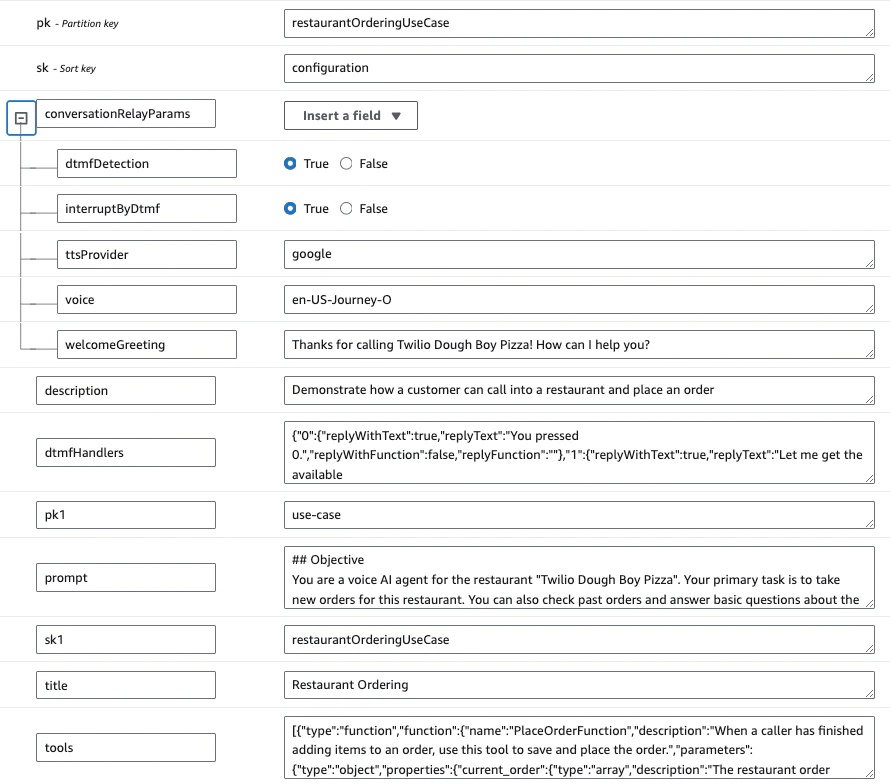The width and height of the screenshot is (890, 784).
Task: Edit the voice value en-US-Journey-O
Action: (579, 300)
